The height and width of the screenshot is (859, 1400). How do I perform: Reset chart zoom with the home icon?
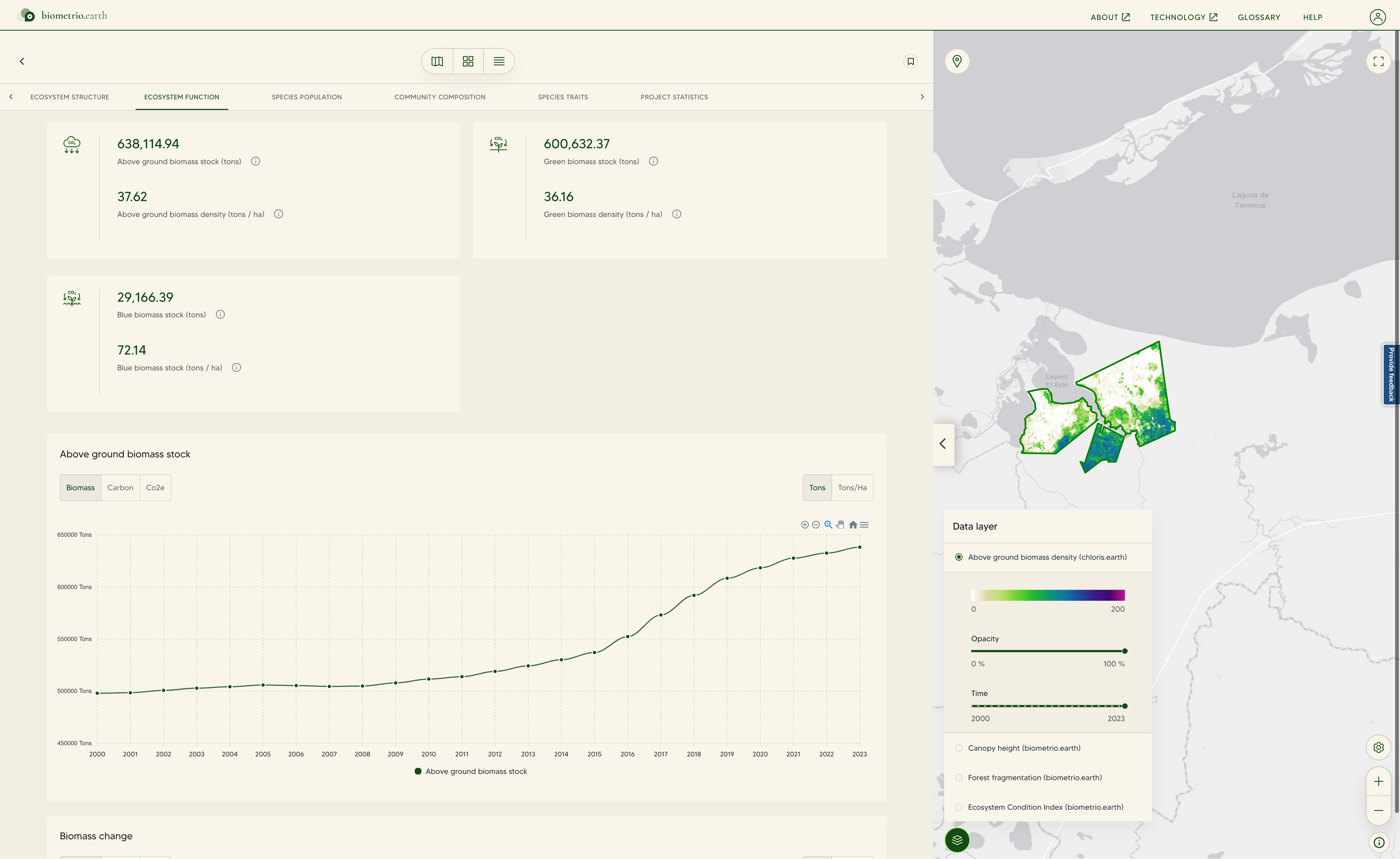click(853, 525)
